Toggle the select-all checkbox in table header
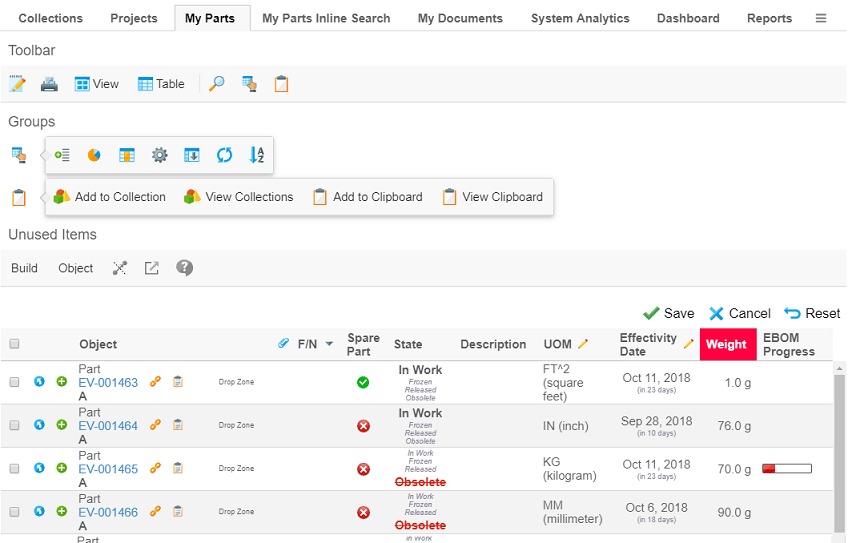Viewport: 848px width, 543px height. pos(15,344)
